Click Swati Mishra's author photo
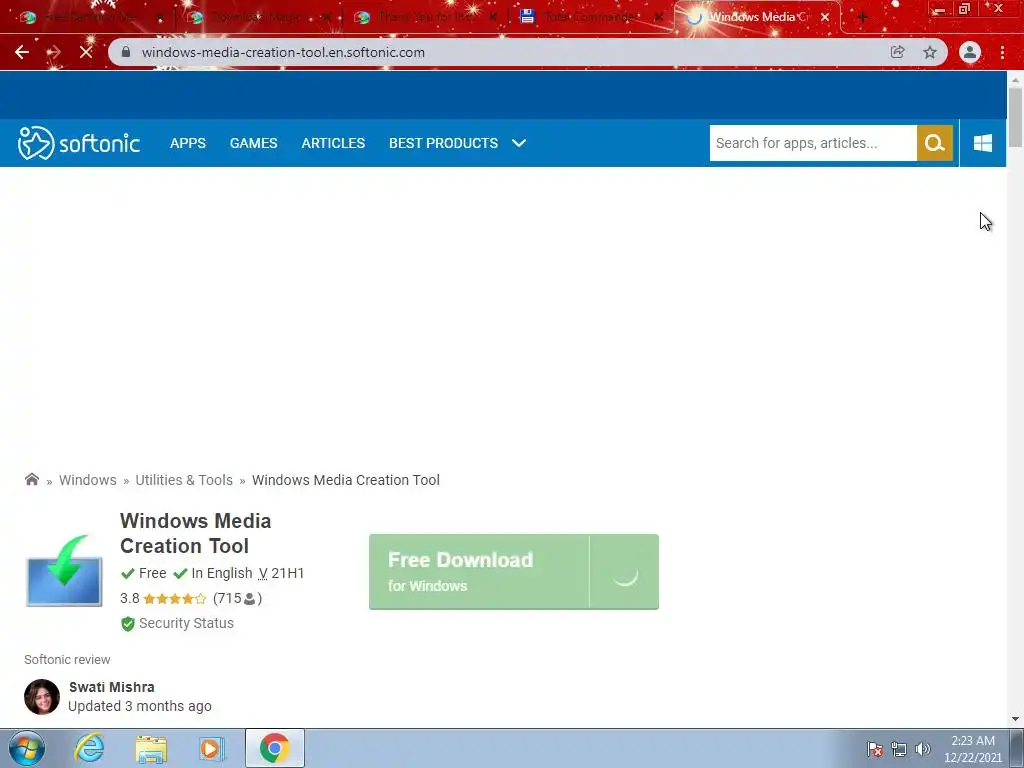Viewport: 1024px width, 768px height. coord(42,697)
